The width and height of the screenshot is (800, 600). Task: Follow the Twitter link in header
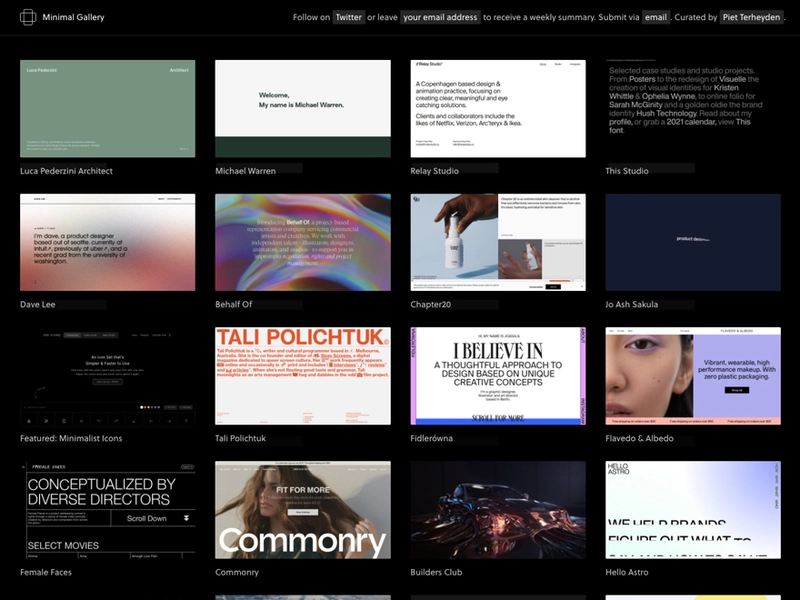coord(348,17)
